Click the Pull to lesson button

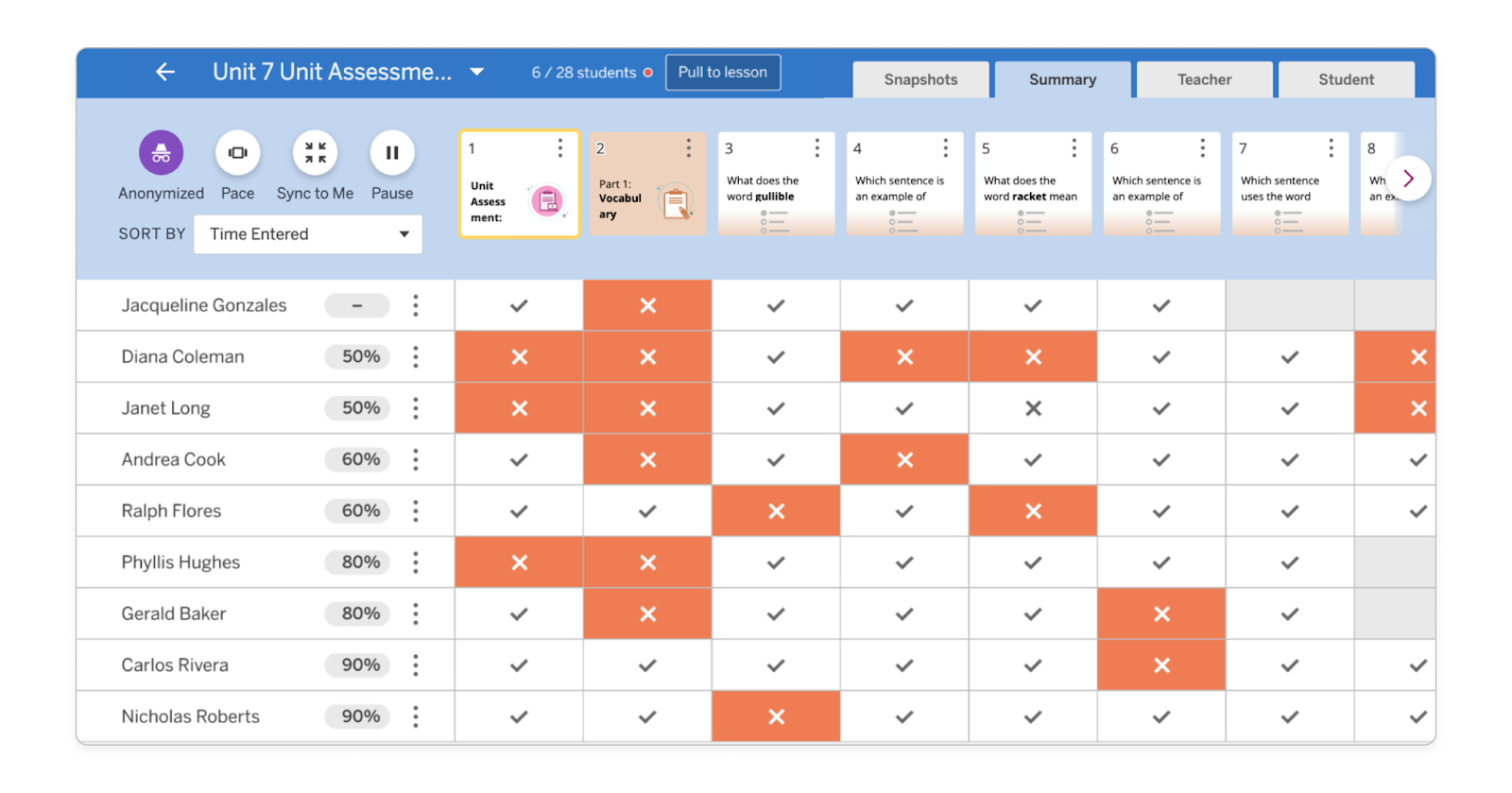click(x=723, y=73)
